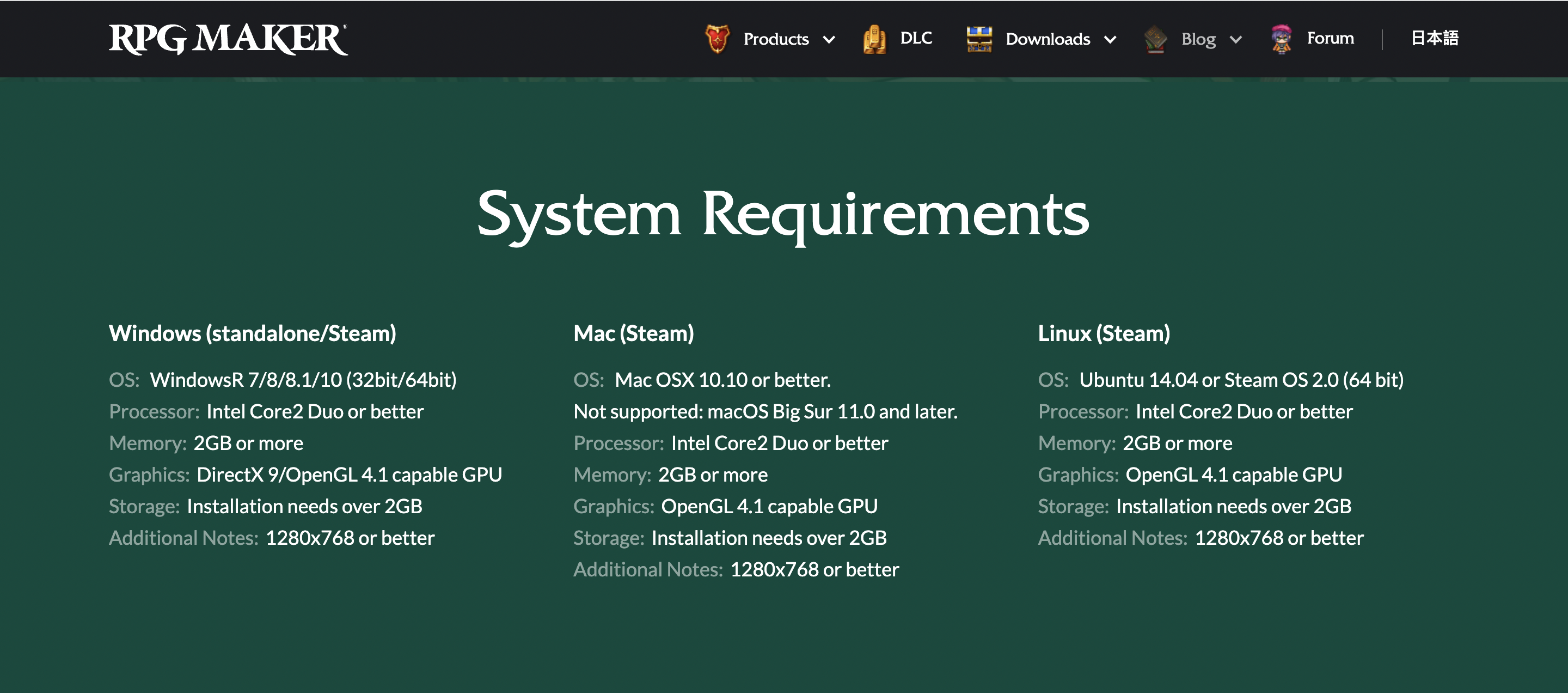1568x693 pixels.
Task: Click the character avatar icon beside Forum
Action: (1281, 39)
